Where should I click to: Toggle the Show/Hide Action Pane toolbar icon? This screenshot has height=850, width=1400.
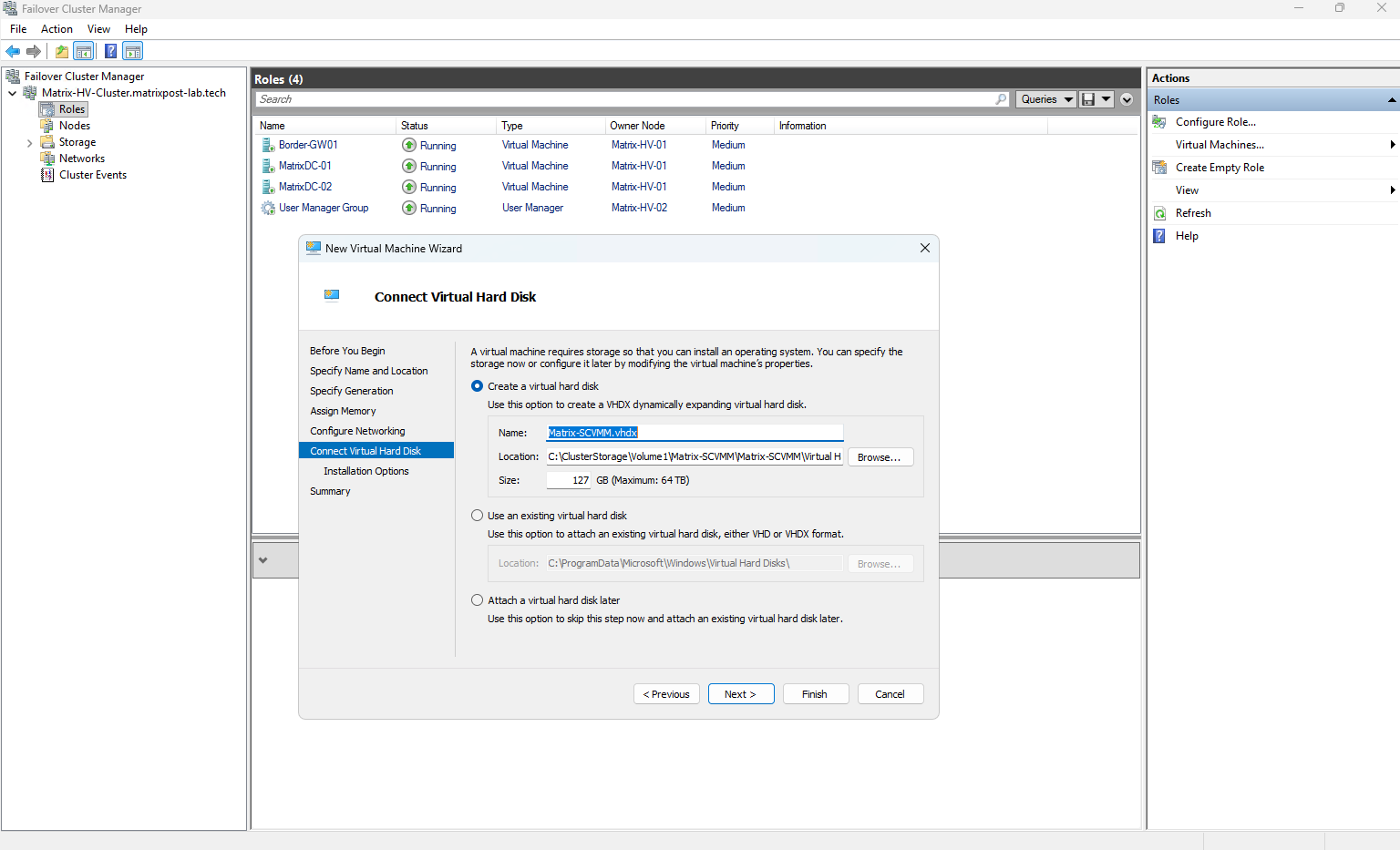point(133,51)
